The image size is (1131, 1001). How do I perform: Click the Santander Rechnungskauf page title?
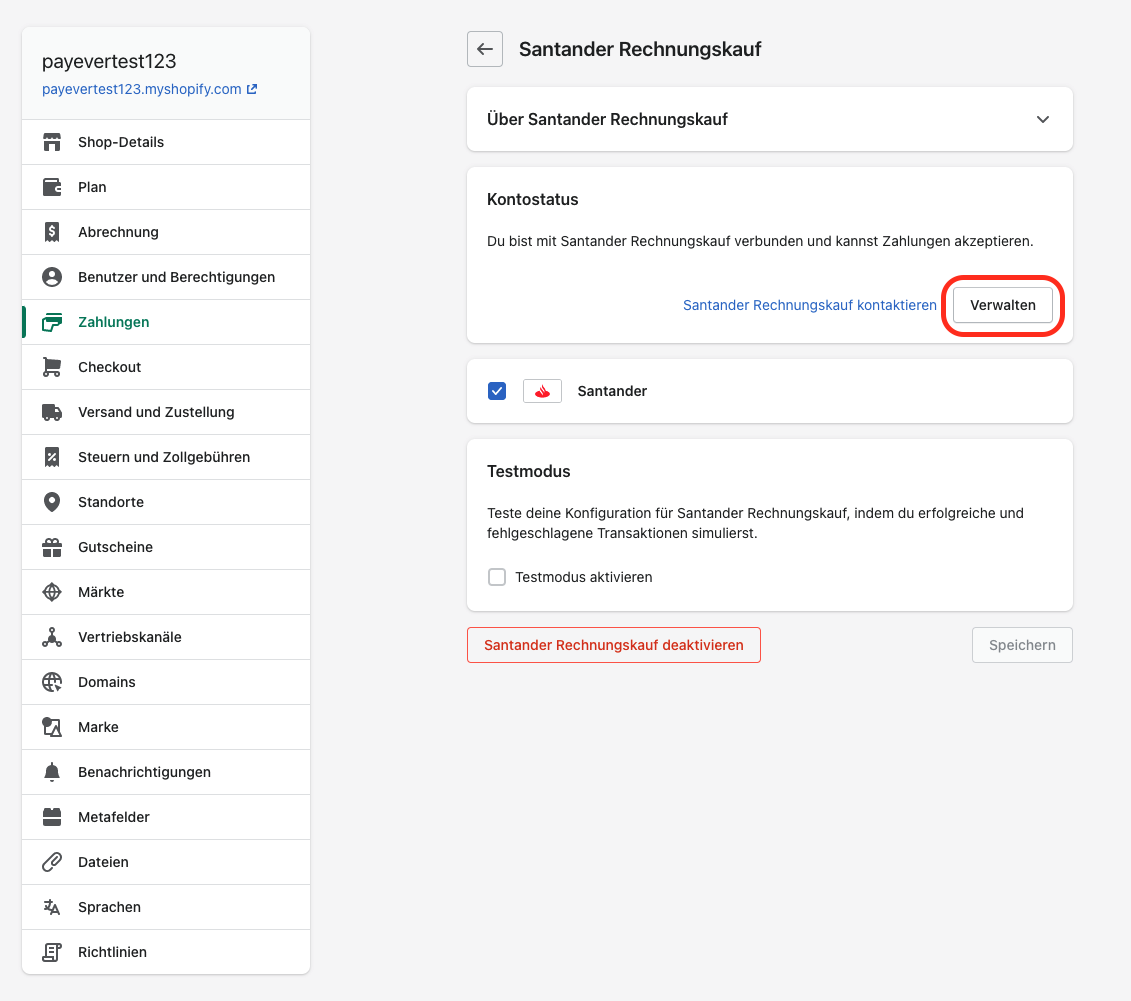[640, 49]
